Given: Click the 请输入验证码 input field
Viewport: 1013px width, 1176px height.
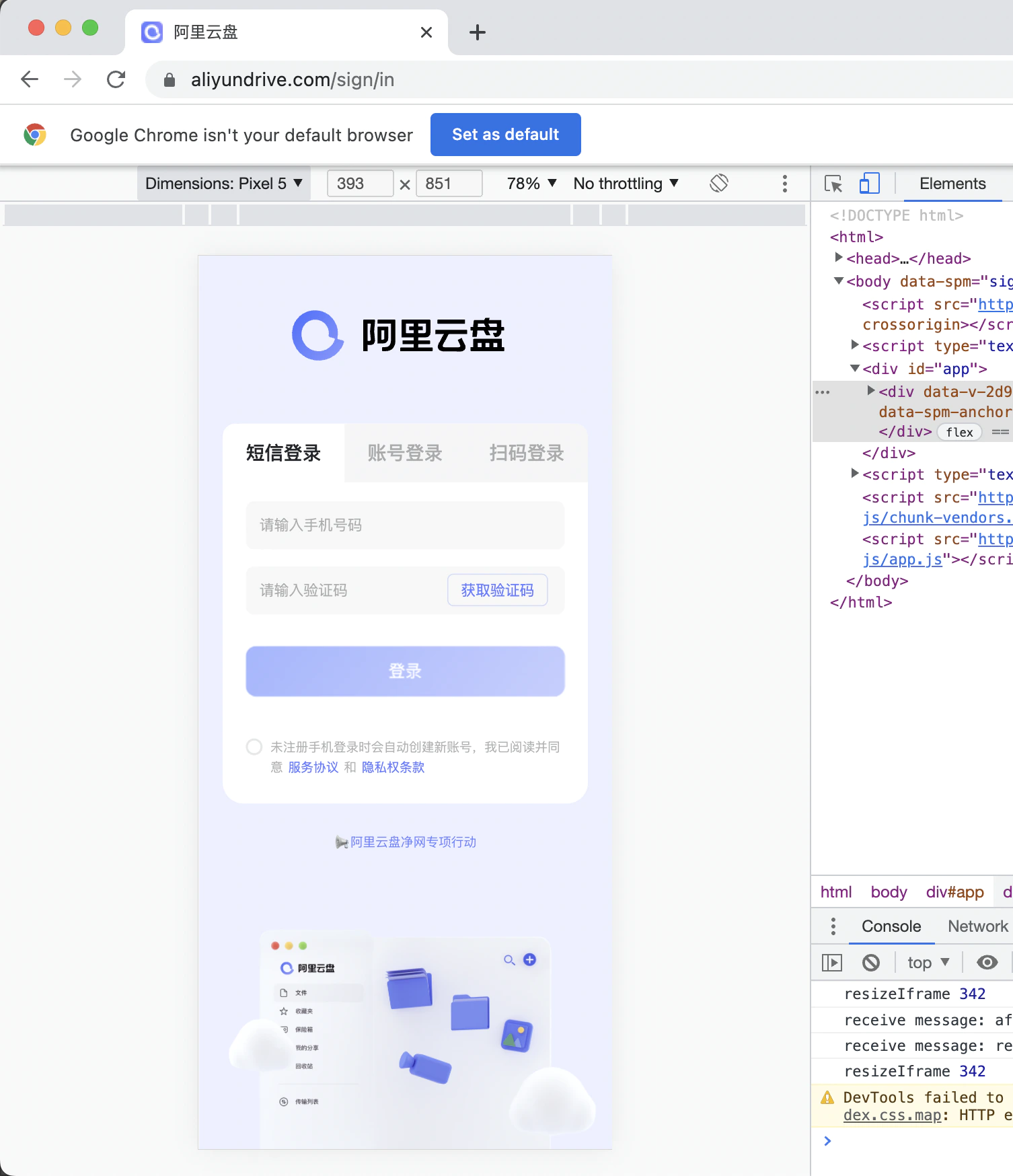Looking at the screenshot, I should pyautogui.click(x=346, y=591).
